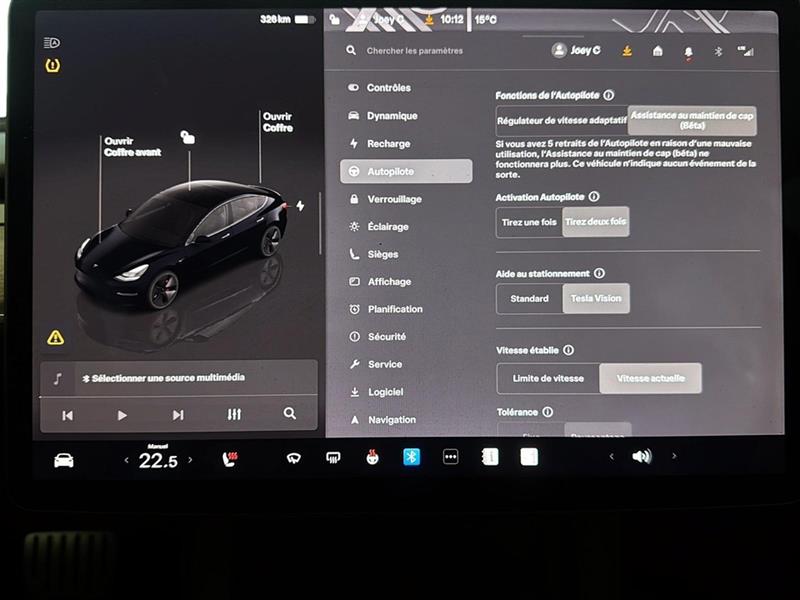Set speed to Vitesse actuelle
Viewport: 800px width, 600px height.
[x=651, y=378]
